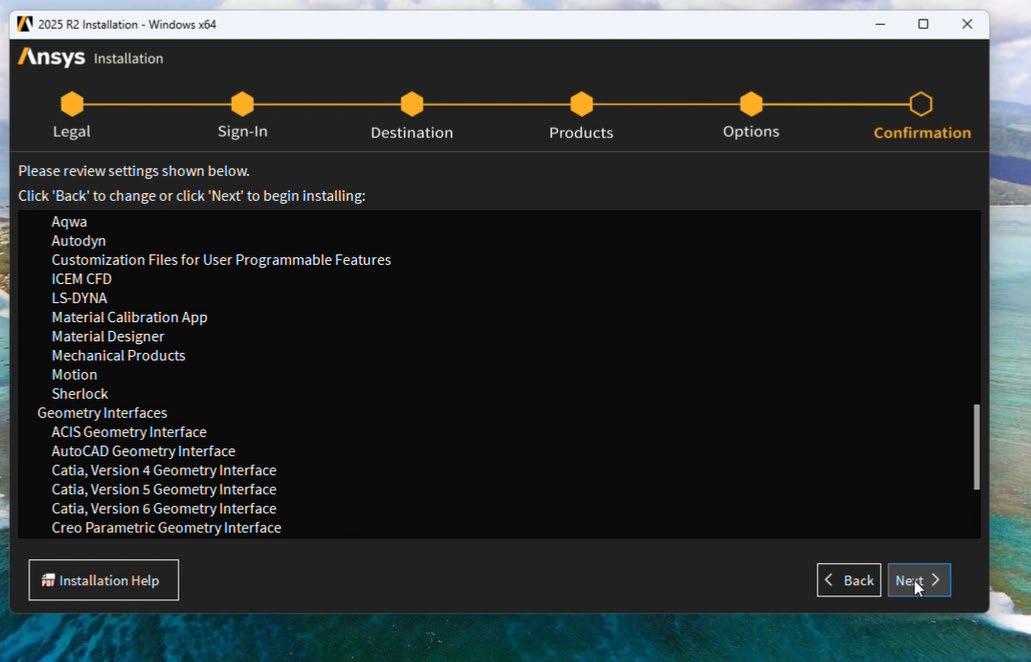This screenshot has height=662, width=1031.
Task: Select ACIS Geometry Interface entry
Action: coord(129,432)
